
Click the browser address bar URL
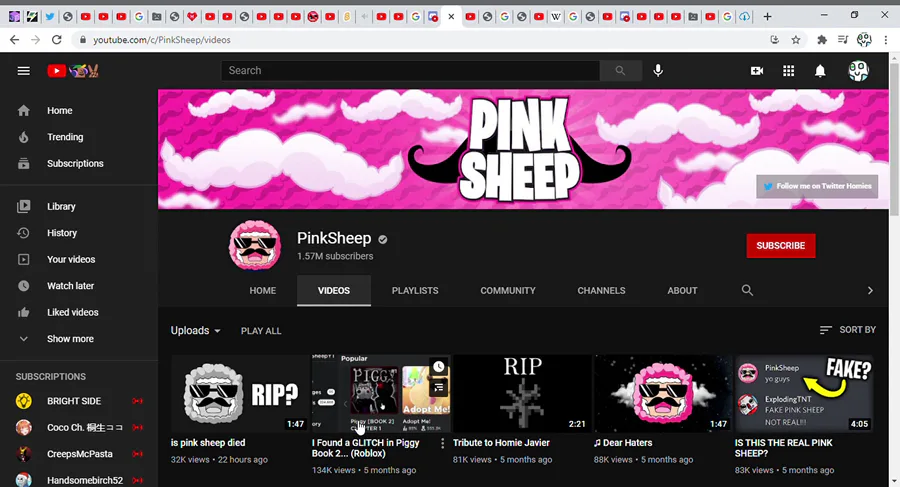click(x=162, y=40)
